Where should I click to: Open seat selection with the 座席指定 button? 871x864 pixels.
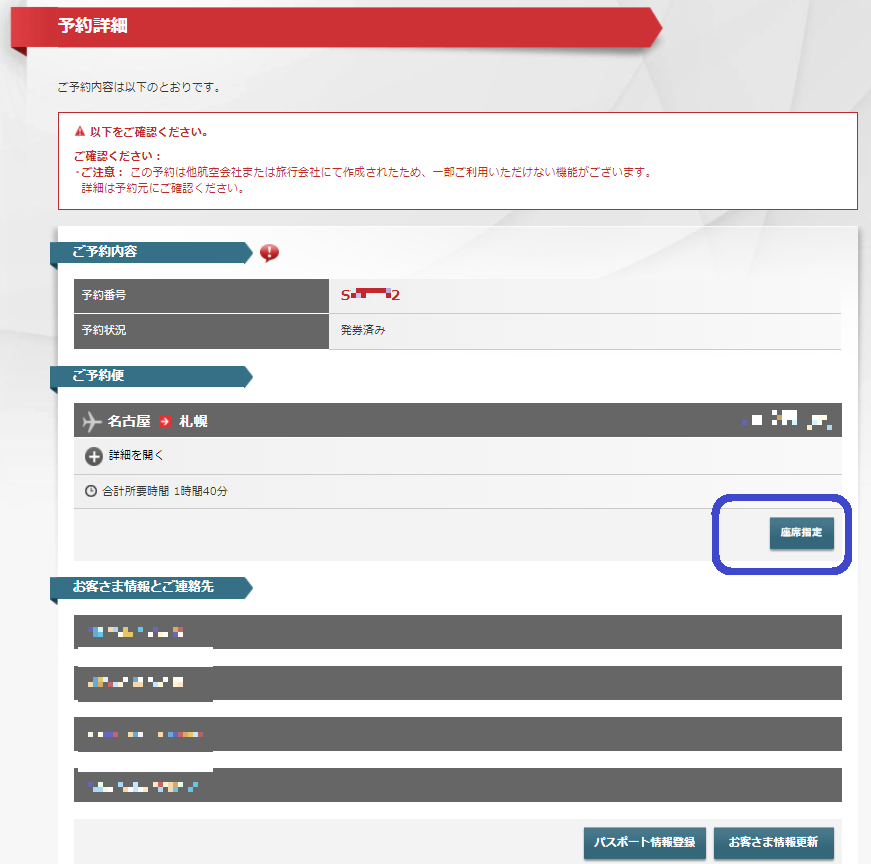point(801,533)
